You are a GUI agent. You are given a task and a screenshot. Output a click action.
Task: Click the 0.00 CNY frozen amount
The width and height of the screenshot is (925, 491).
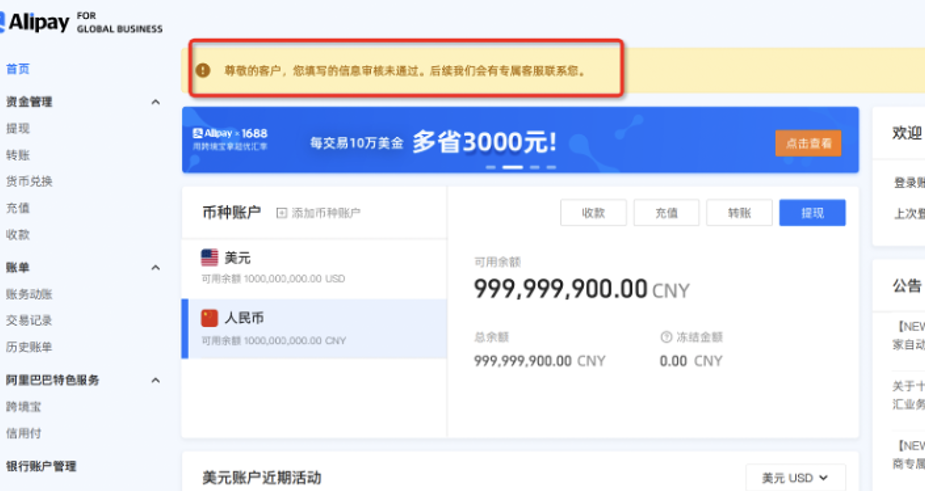pyautogui.click(x=691, y=361)
